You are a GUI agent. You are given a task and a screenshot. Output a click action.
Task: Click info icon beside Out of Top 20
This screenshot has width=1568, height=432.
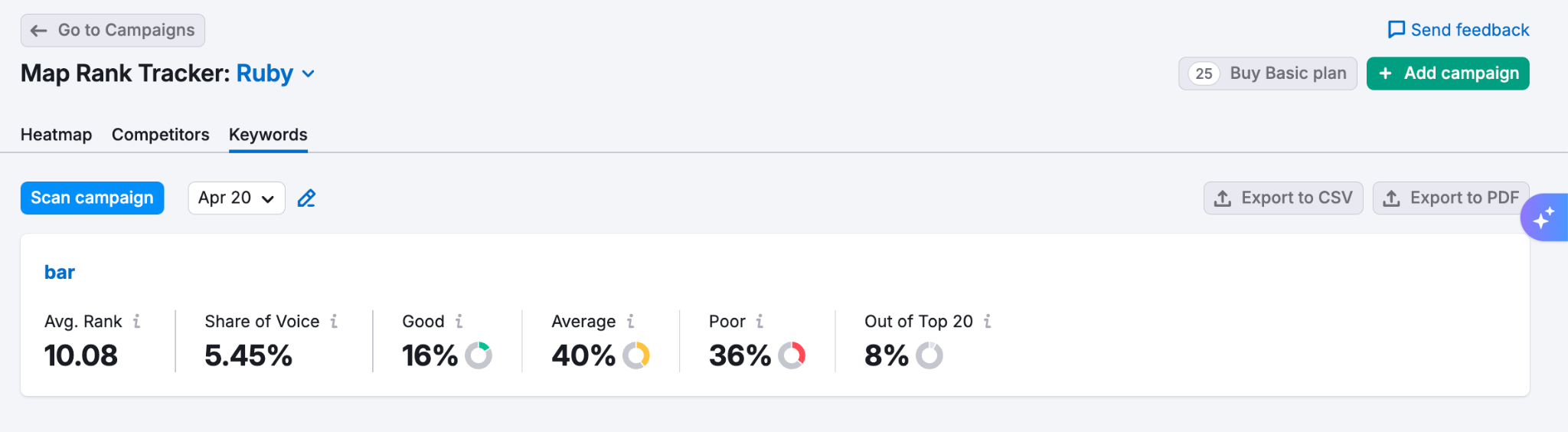click(988, 322)
